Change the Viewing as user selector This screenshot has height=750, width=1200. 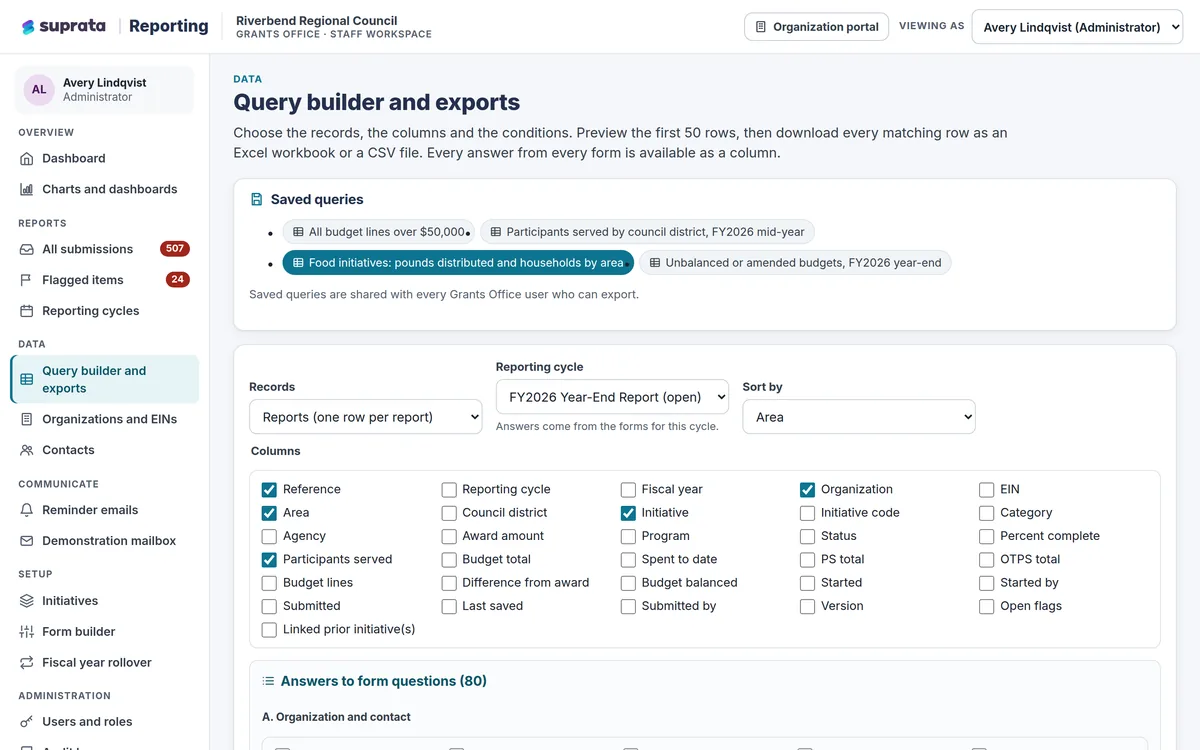click(1077, 27)
